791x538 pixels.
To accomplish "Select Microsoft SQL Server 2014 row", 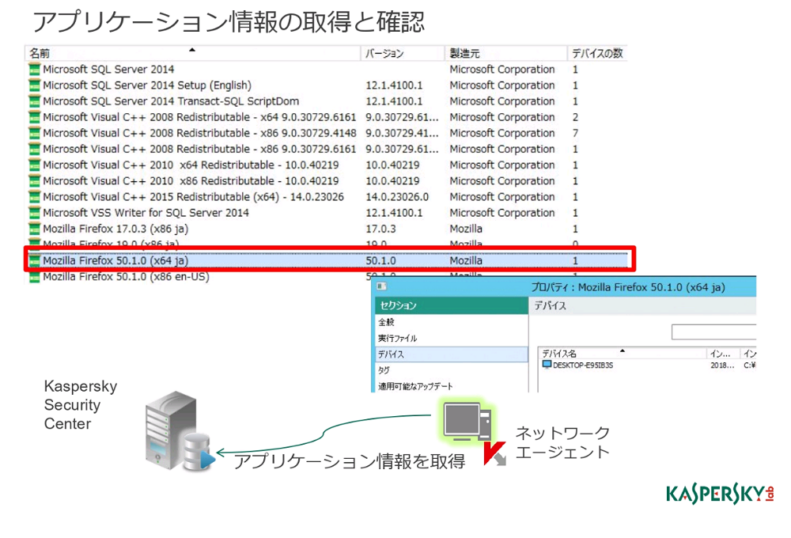I will [x=326, y=69].
